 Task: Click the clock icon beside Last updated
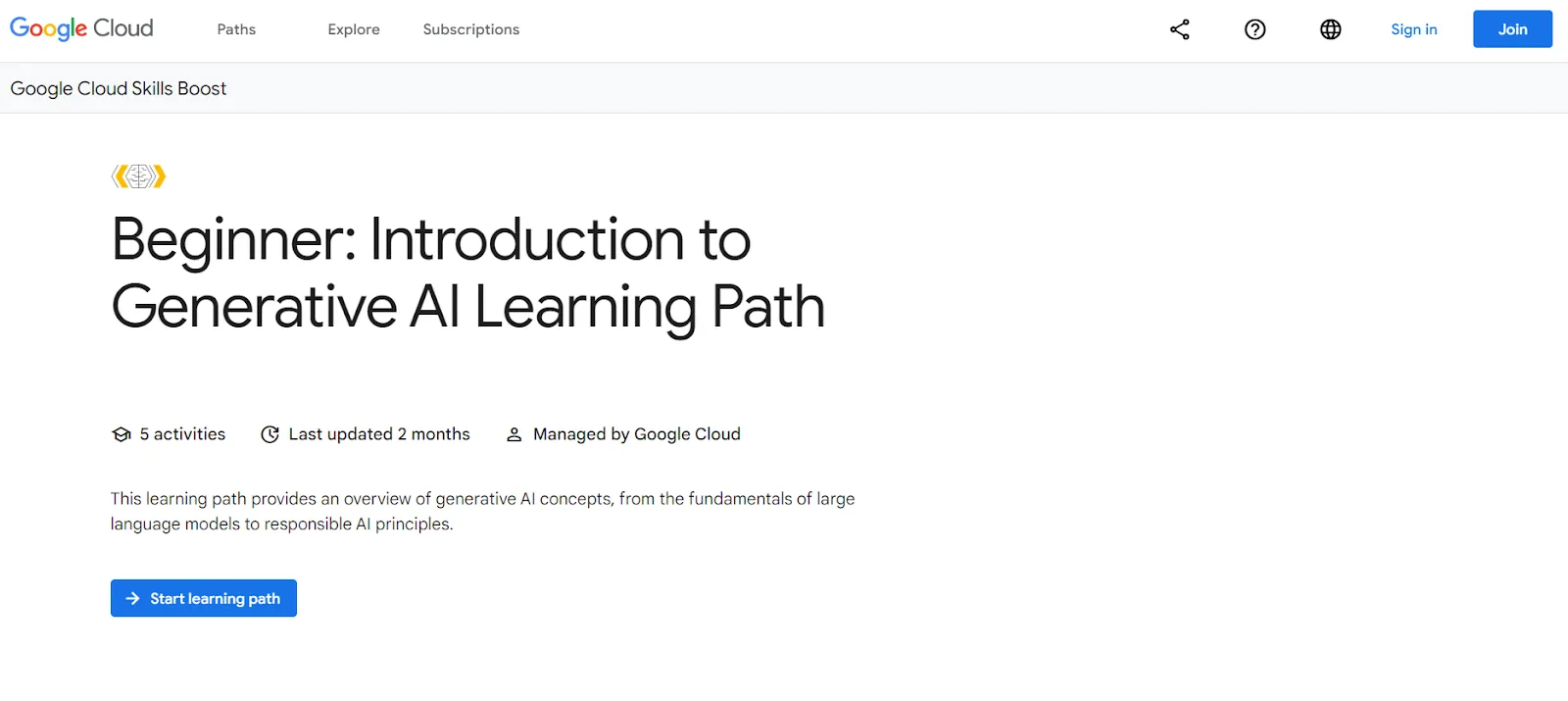pos(269,434)
